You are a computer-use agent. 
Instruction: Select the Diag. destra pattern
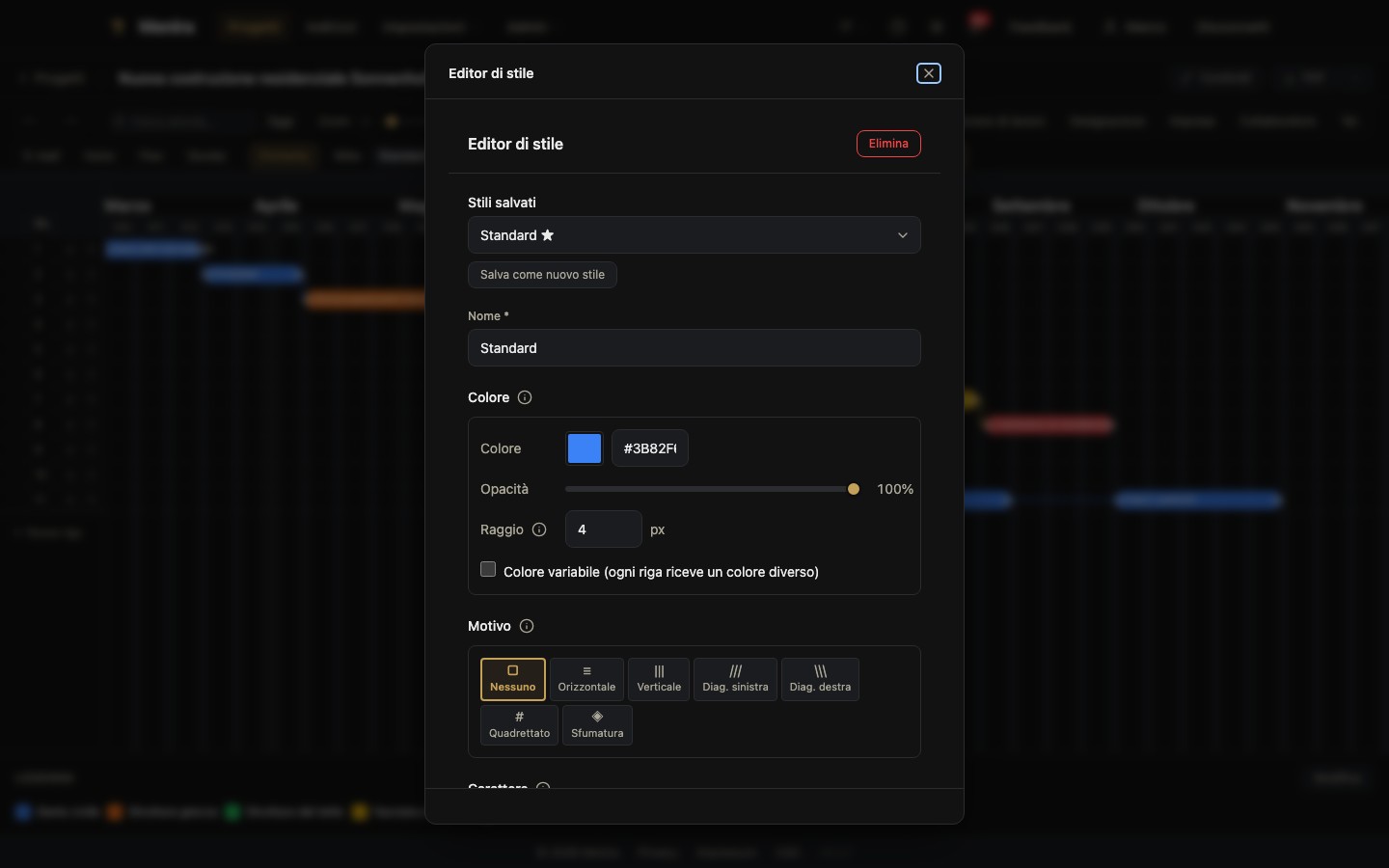click(x=820, y=679)
